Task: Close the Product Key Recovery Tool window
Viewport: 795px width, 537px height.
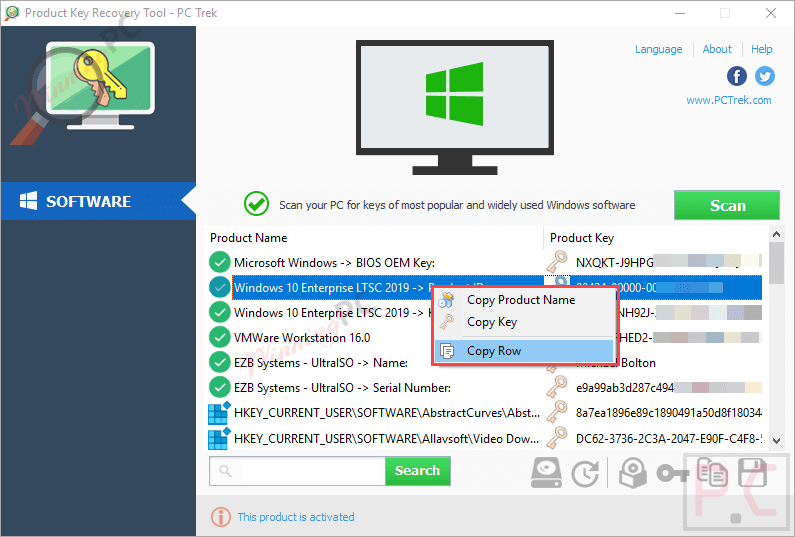Action: [771, 13]
